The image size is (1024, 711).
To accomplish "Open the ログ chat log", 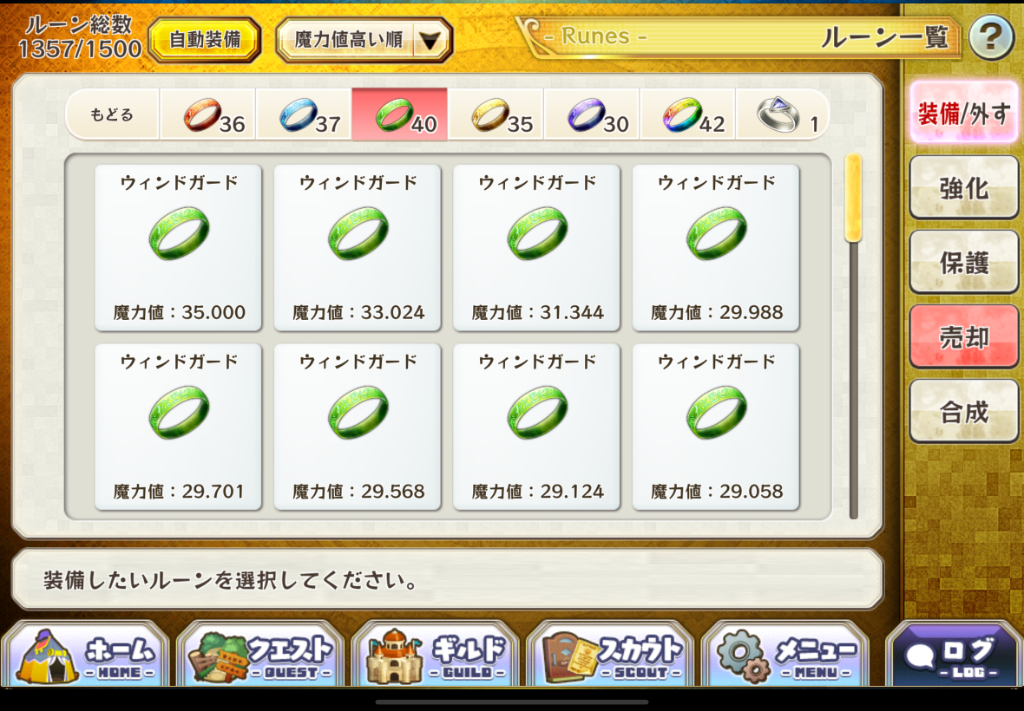I will [x=954, y=655].
